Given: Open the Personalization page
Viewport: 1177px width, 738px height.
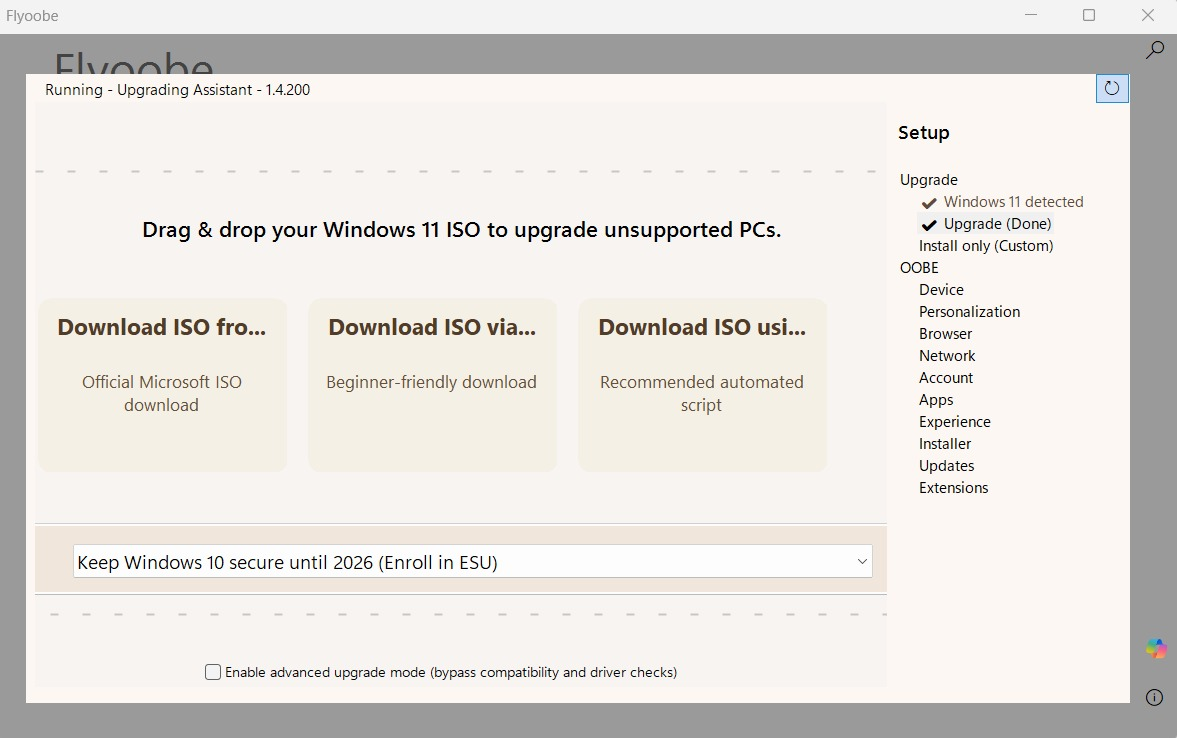Looking at the screenshot, I should (969, 312).
